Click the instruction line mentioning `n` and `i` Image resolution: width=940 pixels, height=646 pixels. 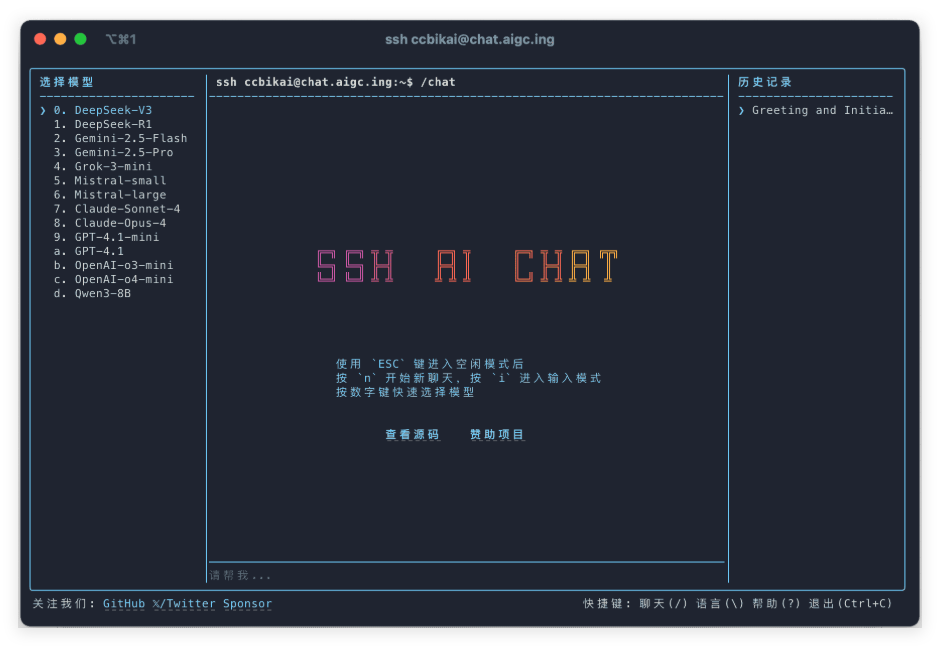[x=469, y=378]
